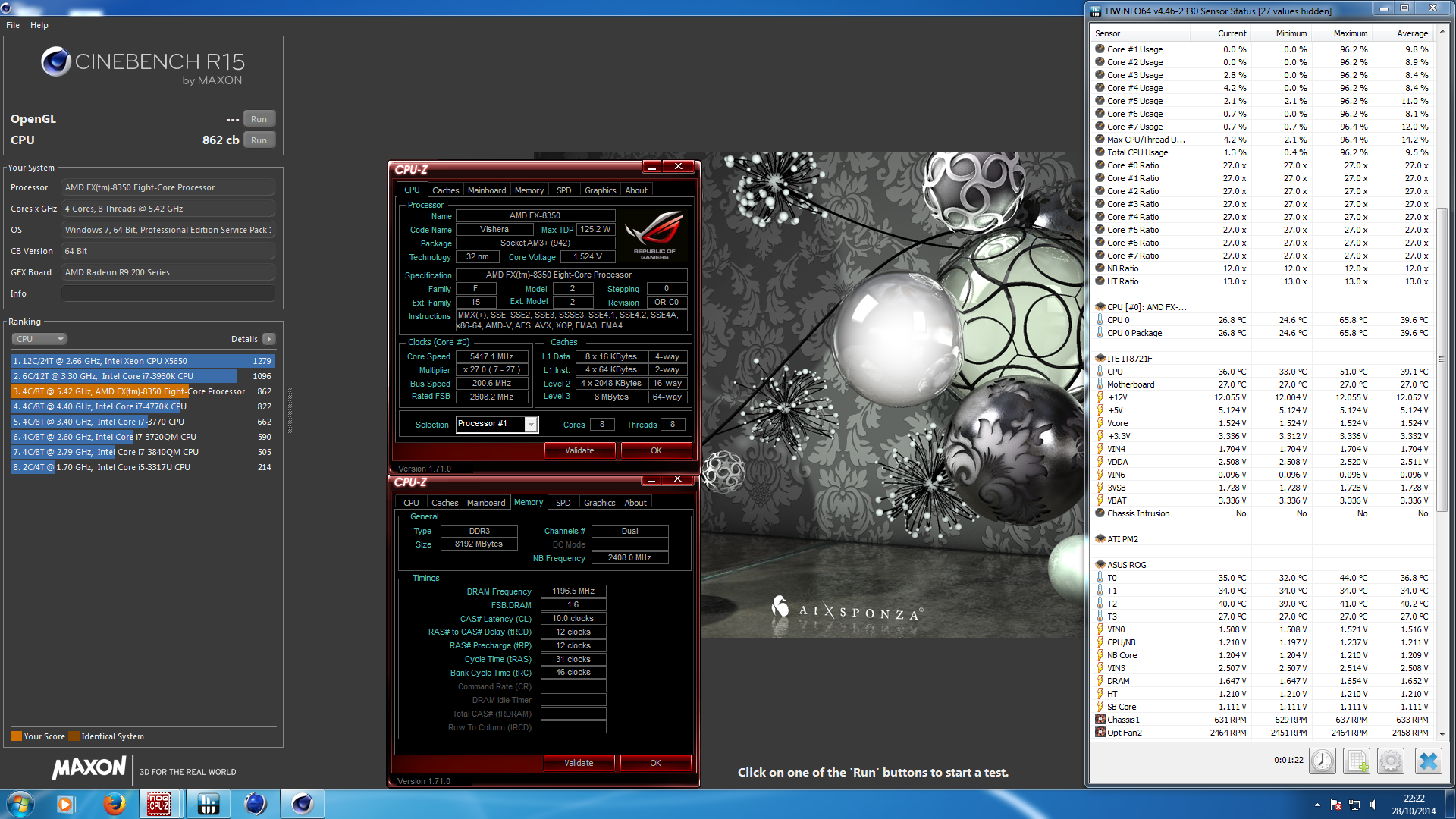Select Xeon X5650 ranking row

coord(143,361)
